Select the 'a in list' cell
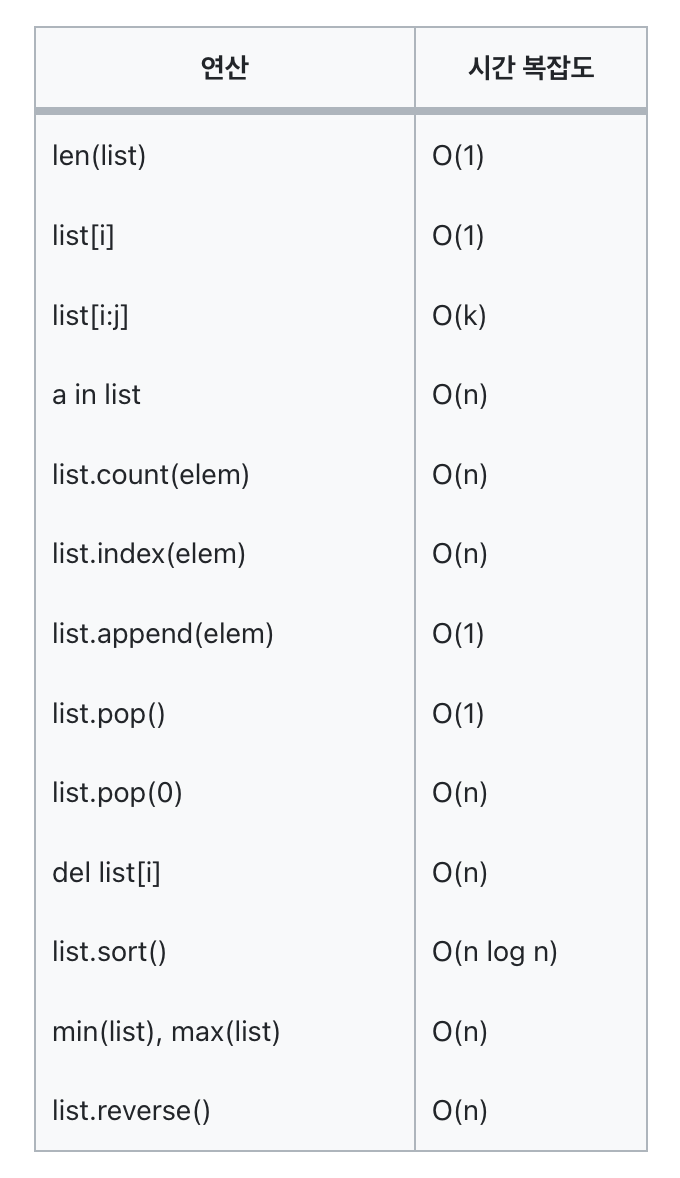Image resolution: width=680 pixels, height=1178 pixels. pyautogui.click(x=225, y=395)
